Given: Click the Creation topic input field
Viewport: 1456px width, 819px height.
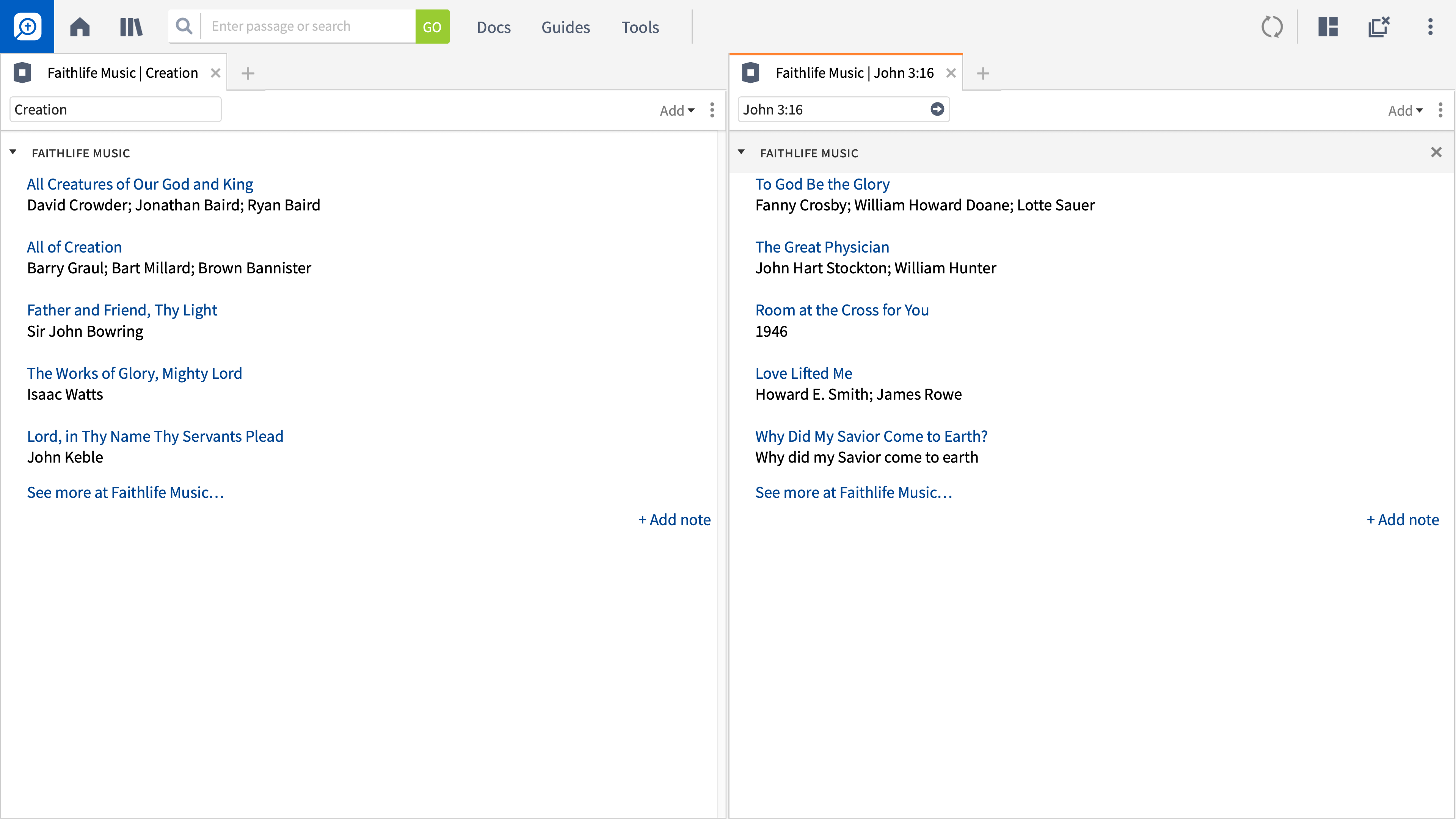Looking at the screenshot, I should (x=115, y=109).
